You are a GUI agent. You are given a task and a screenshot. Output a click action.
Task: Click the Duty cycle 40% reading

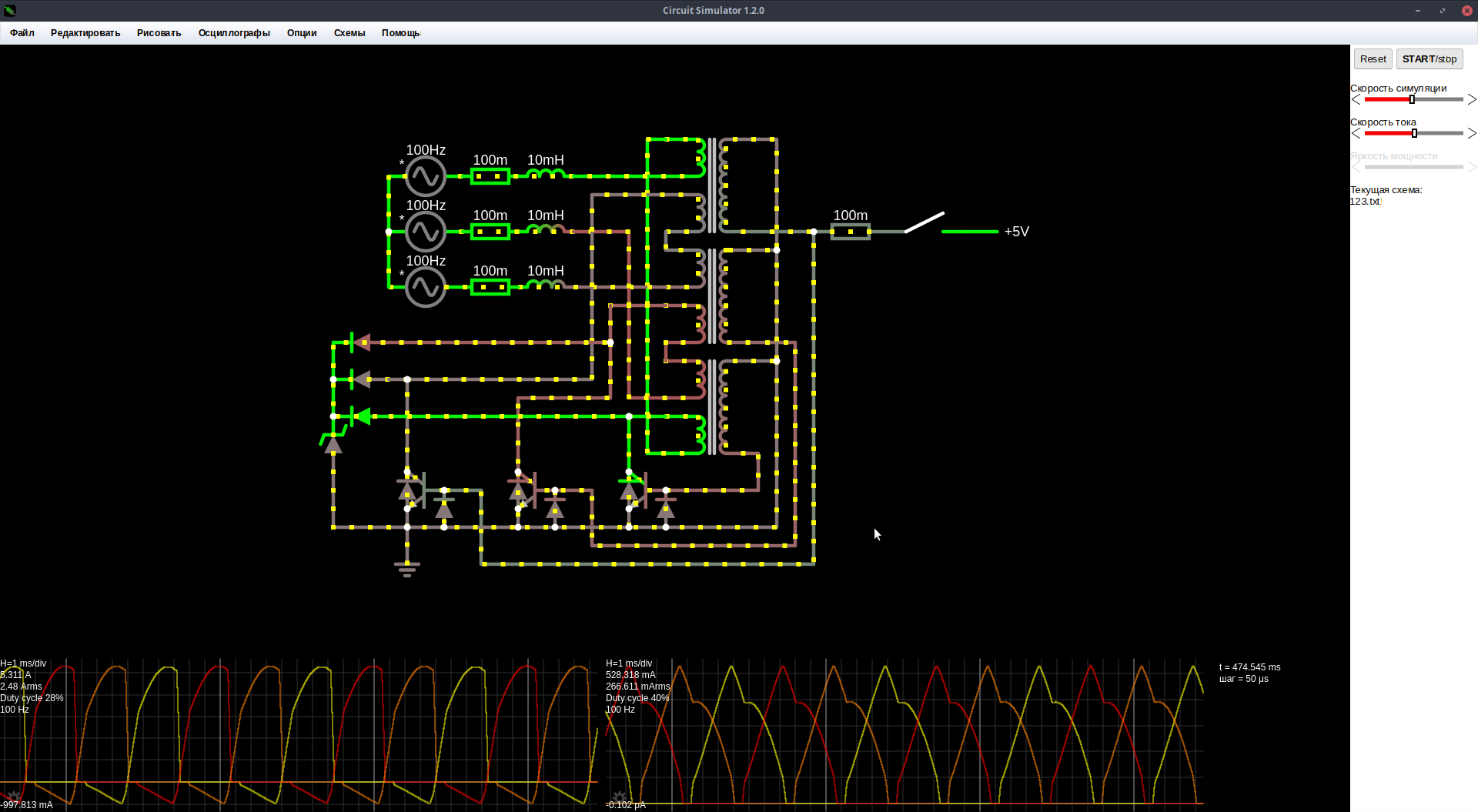click(637, 698)
